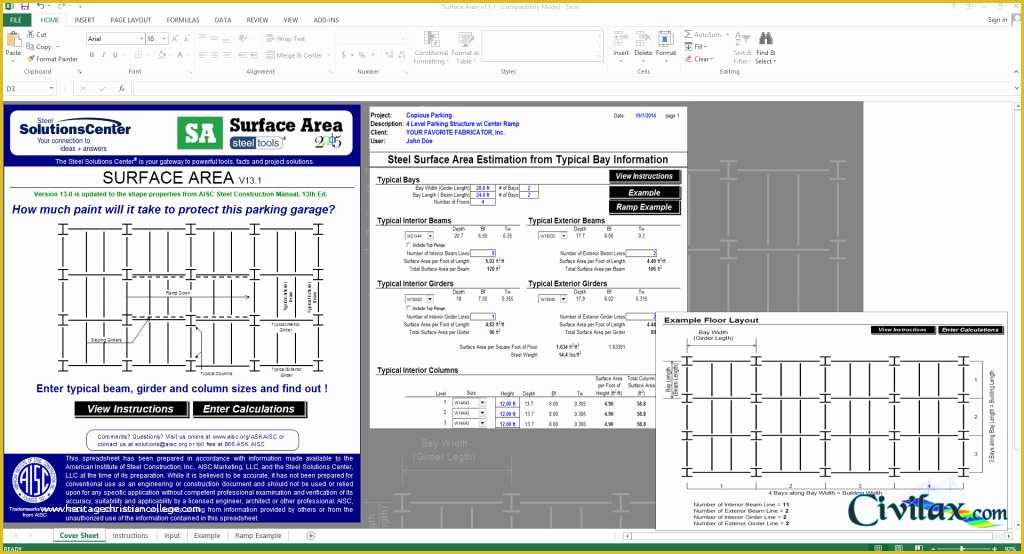Viewport: 1024px width, 554px height.
Task: Open the FILE tab
Action: tap(16, 20)
